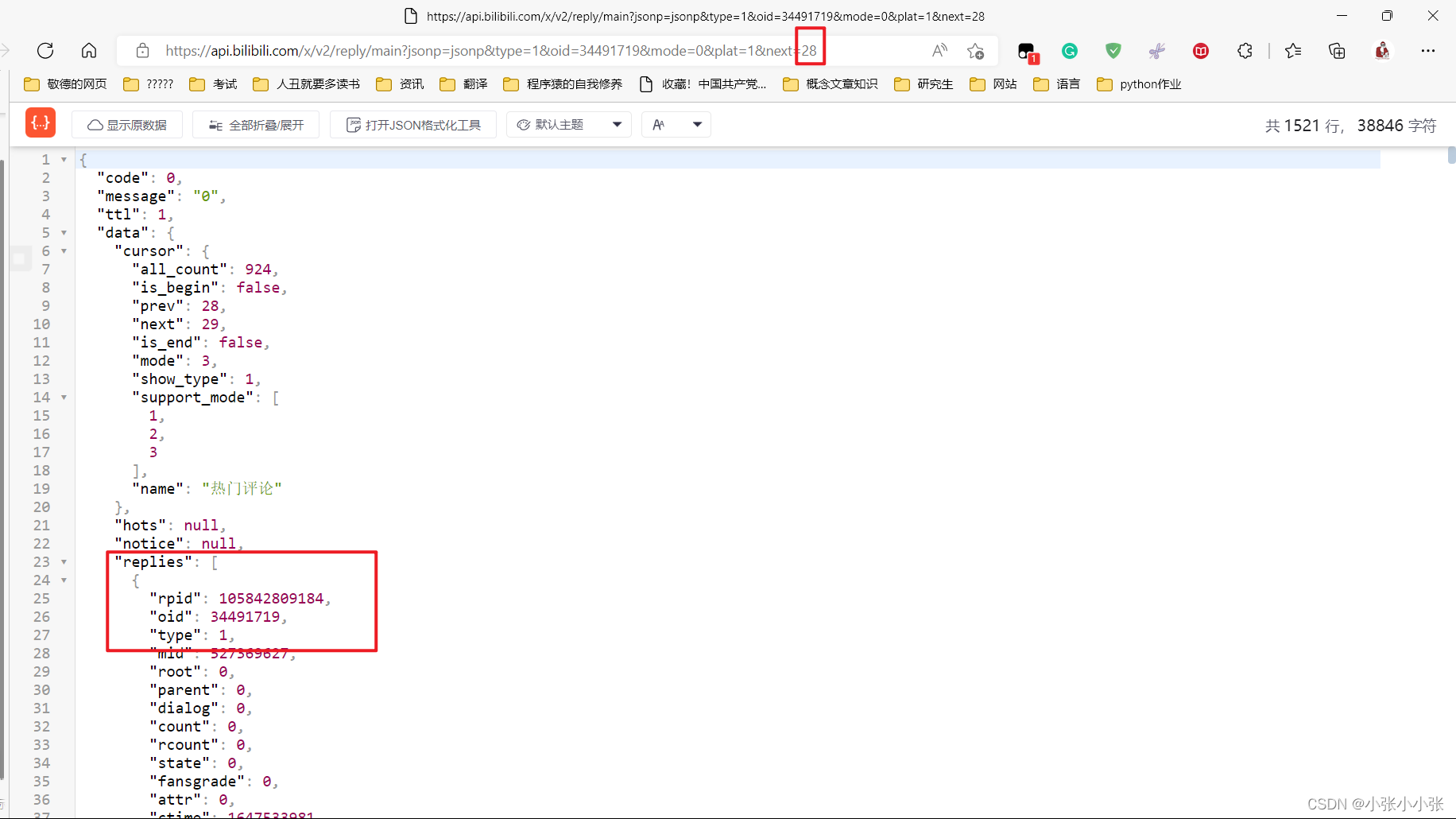Select the "name" value 热门评论

(x=242, y=489)
